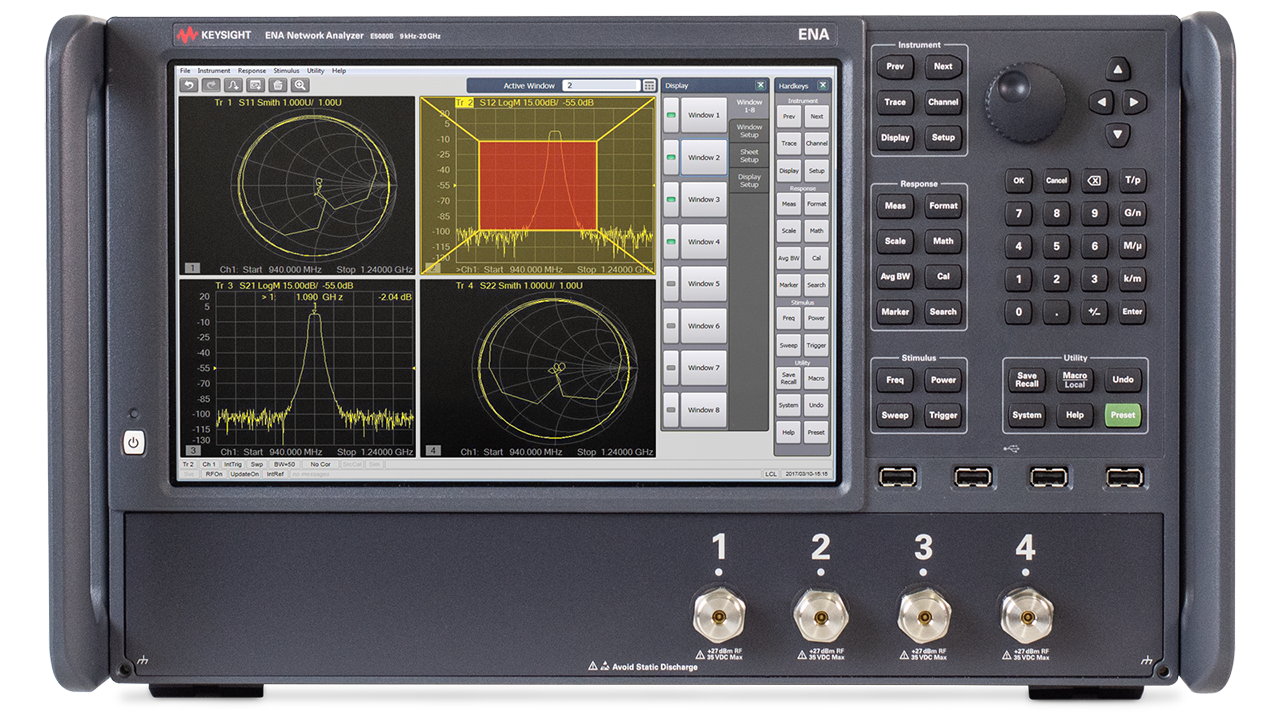Click BW=50 in the status bar

point(285,464)
